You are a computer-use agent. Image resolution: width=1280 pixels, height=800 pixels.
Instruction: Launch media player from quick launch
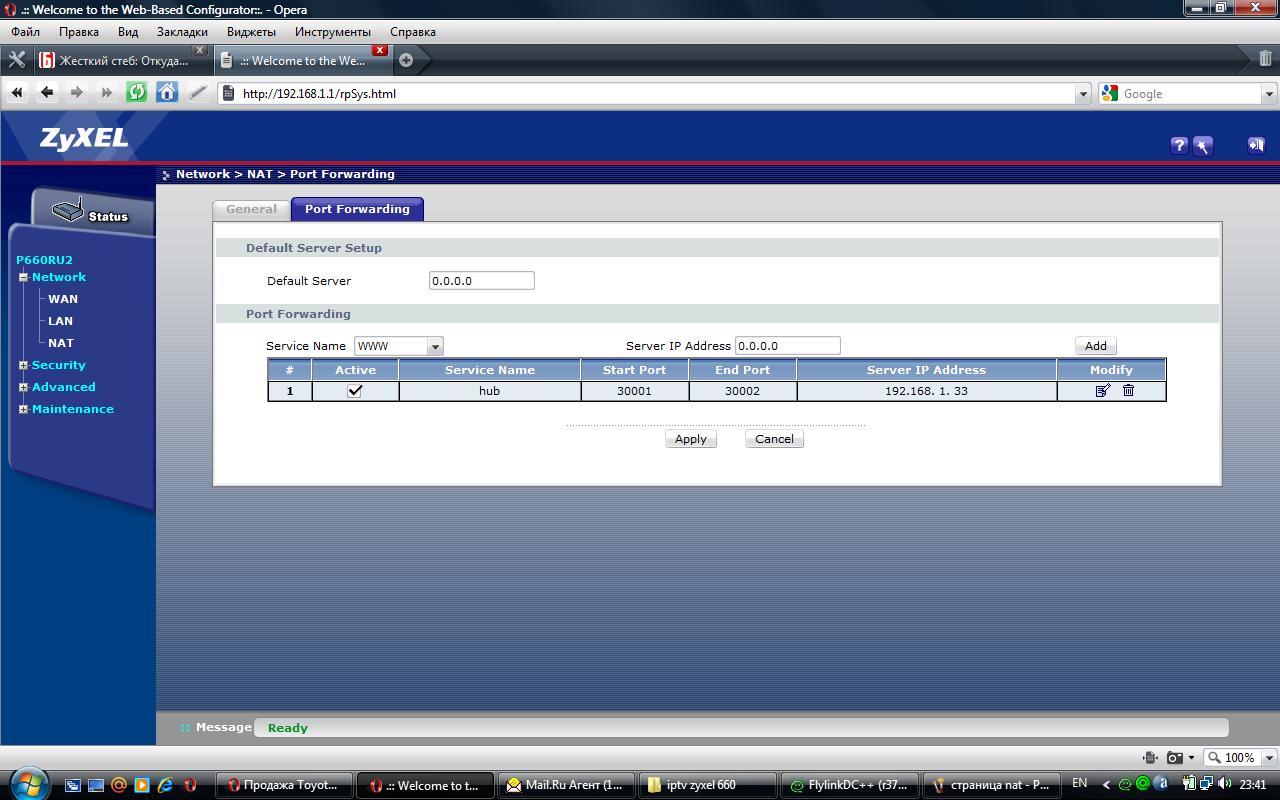(x=142, y=785)
